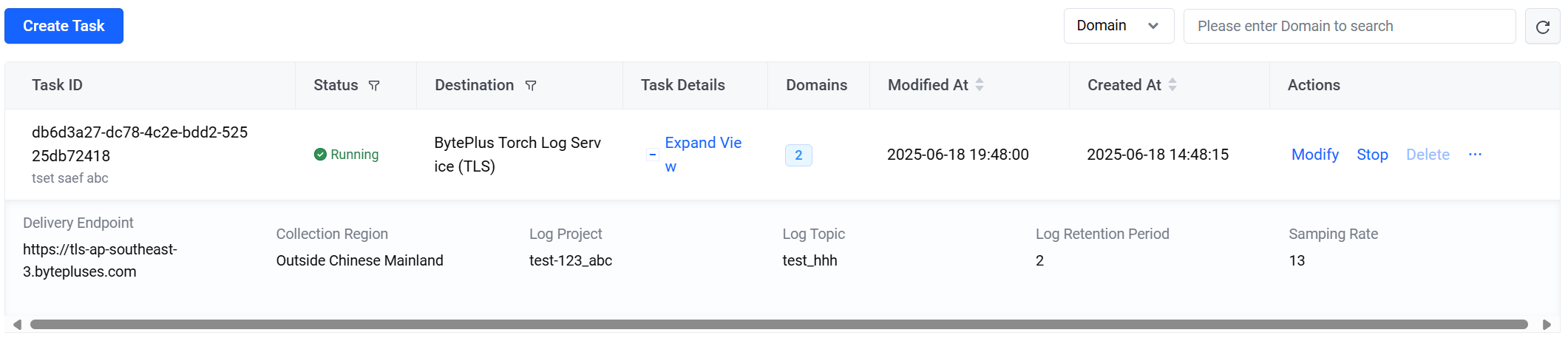Open the Destination column filter icon

pos(531,86)
